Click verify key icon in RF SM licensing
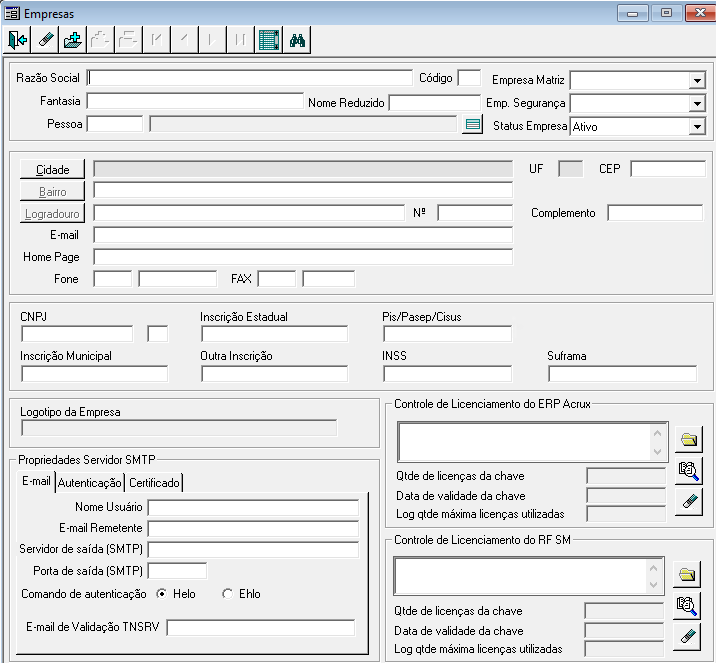Viewport: 716px width, 663px height. tap(687, 605)
